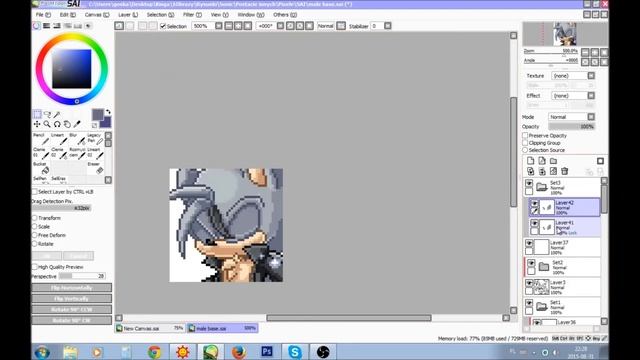Choose the Legacy Pen brush
Viewport: 640px width, 360px height.
click(x=95, y=139)
